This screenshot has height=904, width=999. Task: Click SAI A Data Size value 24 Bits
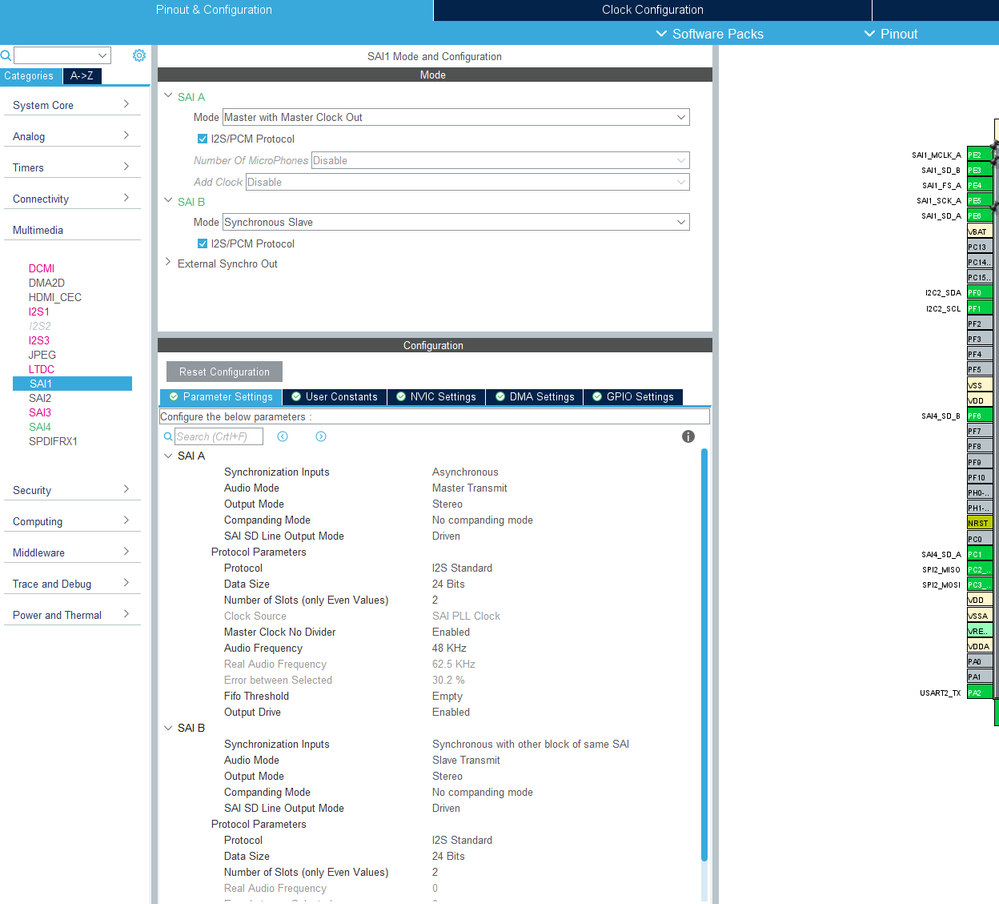(449, 584)
